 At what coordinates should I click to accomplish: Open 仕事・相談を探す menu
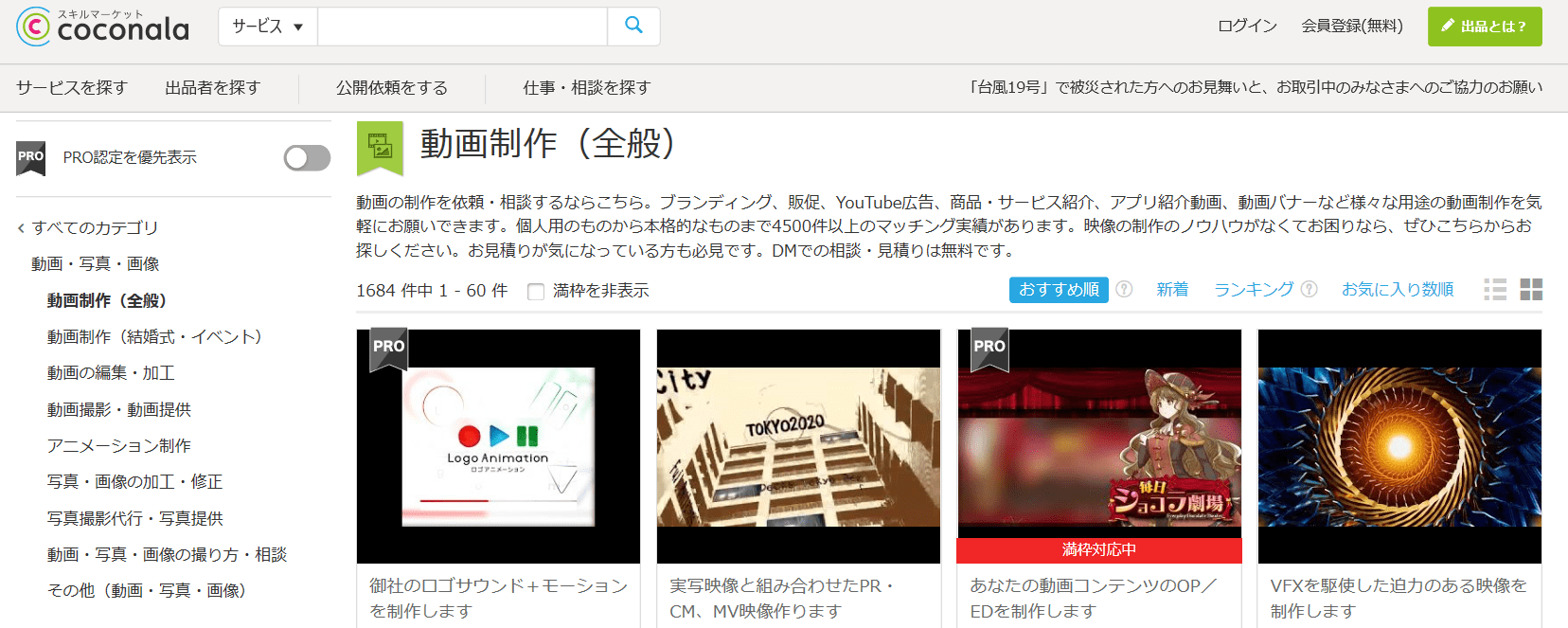pyautogui.click(x=587, y=88)
